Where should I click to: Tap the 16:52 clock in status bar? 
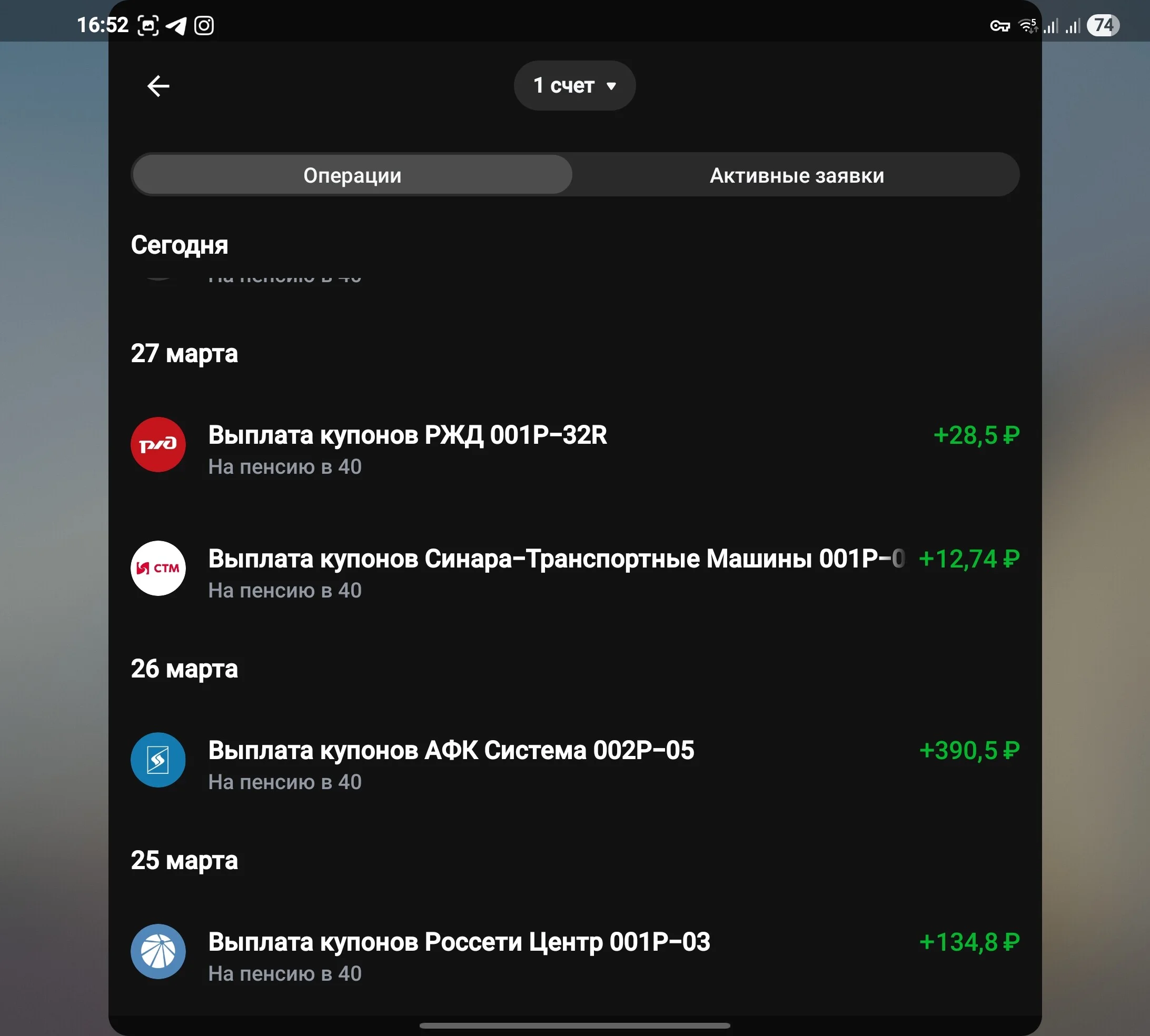tap(103, 25)
